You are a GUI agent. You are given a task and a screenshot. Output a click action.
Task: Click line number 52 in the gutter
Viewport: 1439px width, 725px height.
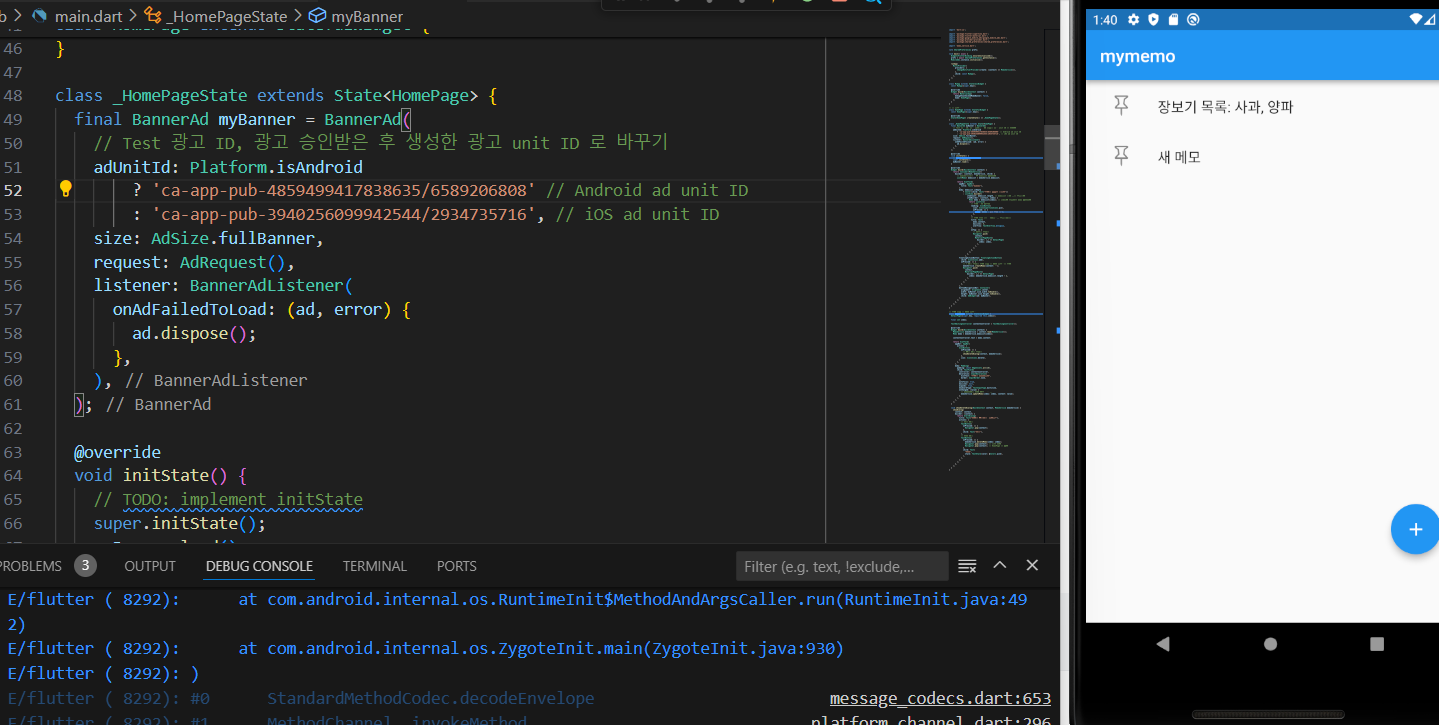13,190
